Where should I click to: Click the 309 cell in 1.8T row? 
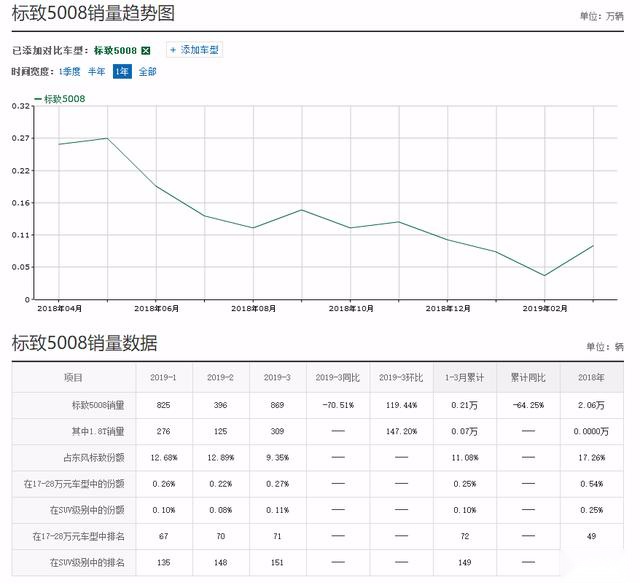tap(277, 432)
